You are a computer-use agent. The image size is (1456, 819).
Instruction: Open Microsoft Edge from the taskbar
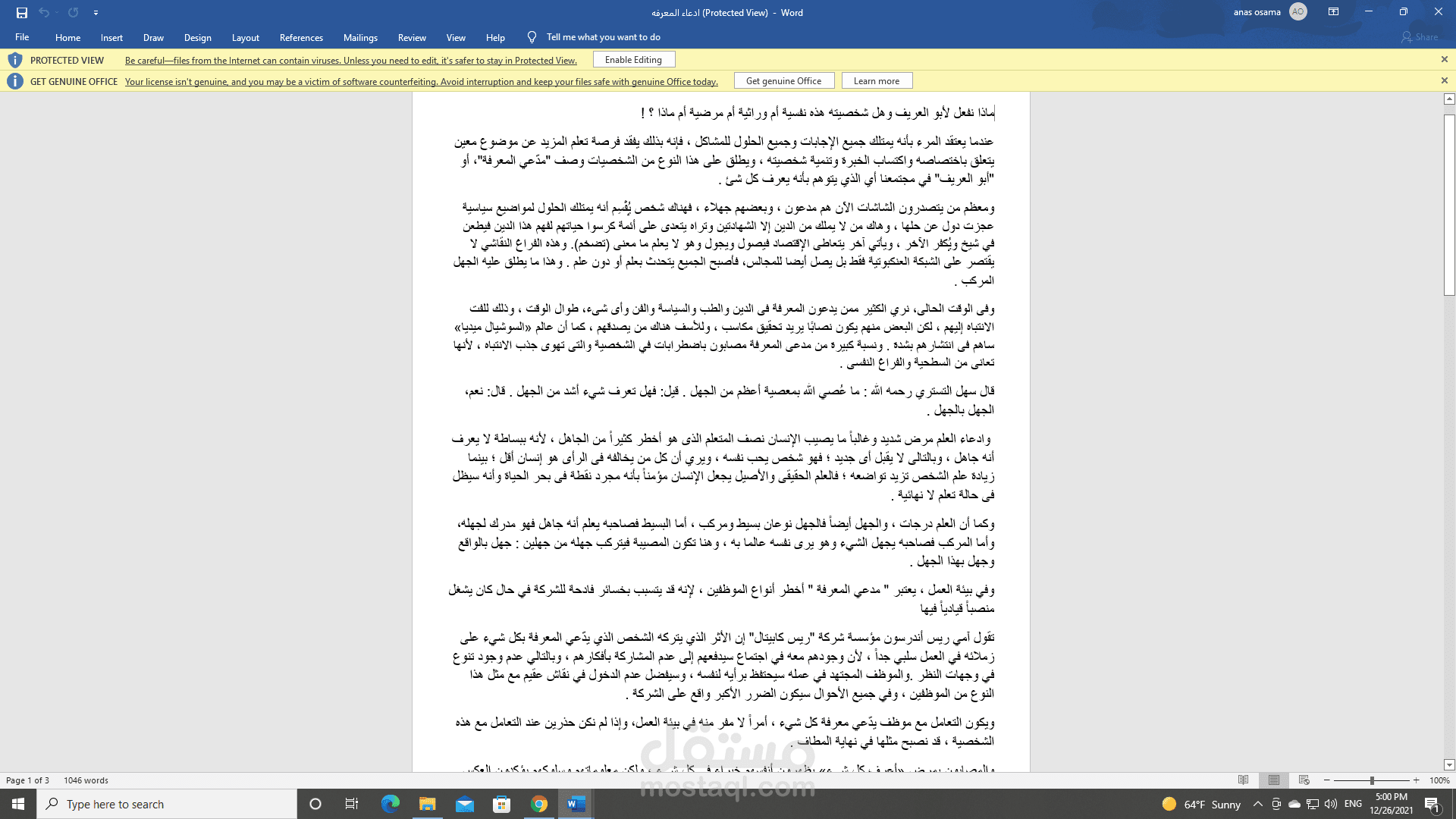(390, 804)
